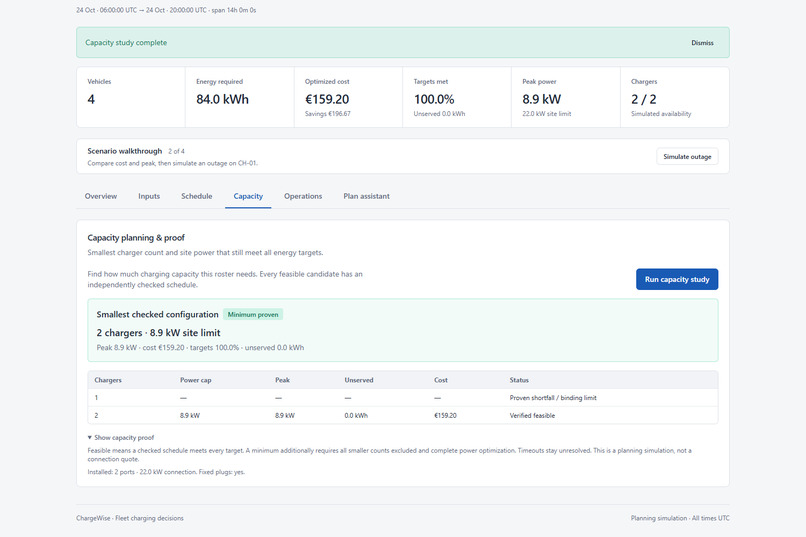
Task: Collapse the Show capacity proof disclosure
Action: 121,438
